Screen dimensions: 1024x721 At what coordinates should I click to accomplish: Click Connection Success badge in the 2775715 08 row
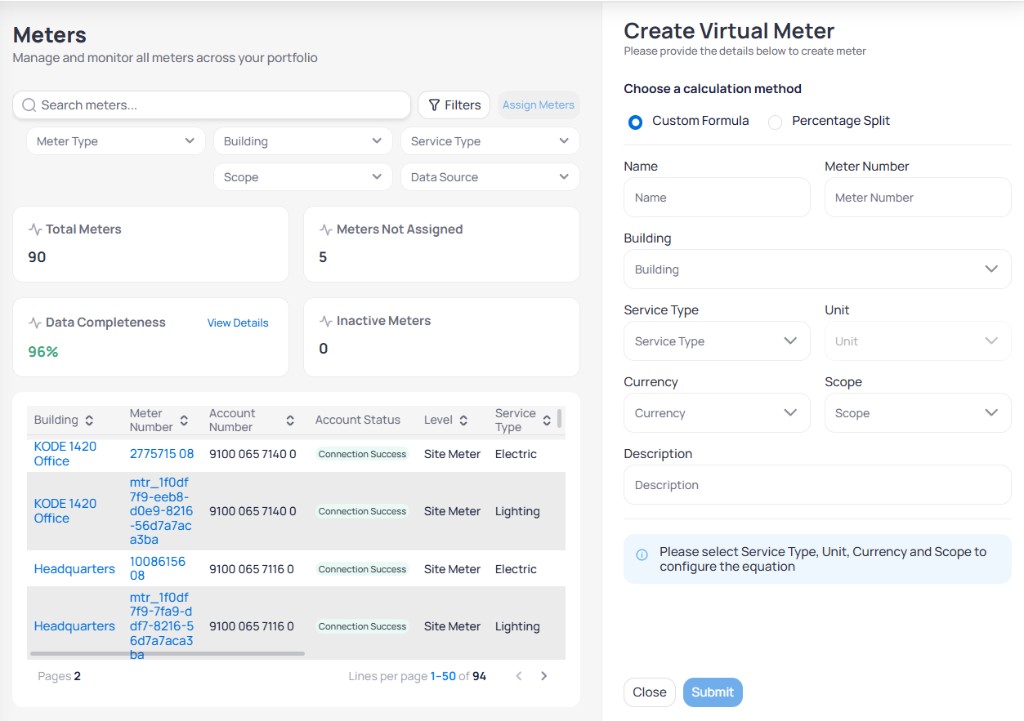pos(362,454)
